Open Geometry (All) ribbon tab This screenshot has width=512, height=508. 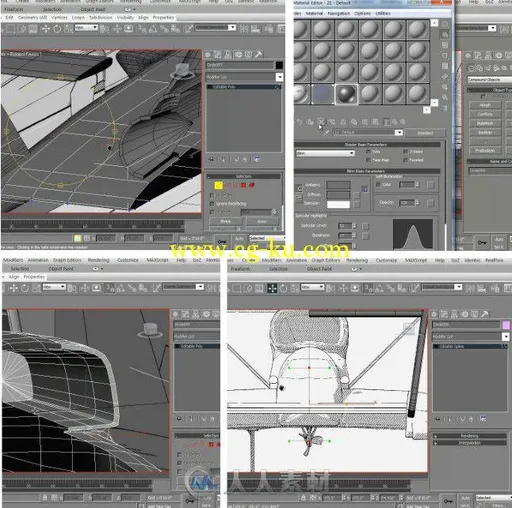click(x=32, y=17)
